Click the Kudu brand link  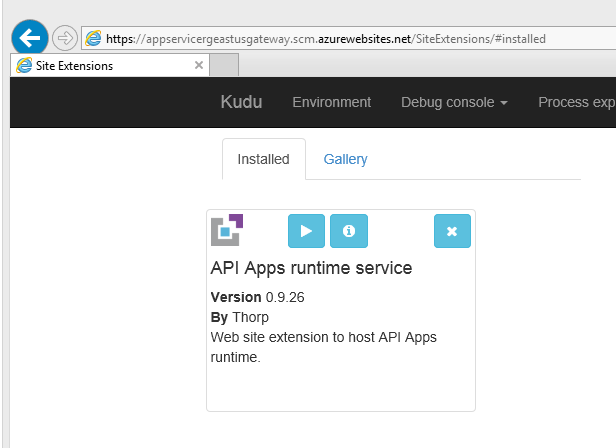241,102
